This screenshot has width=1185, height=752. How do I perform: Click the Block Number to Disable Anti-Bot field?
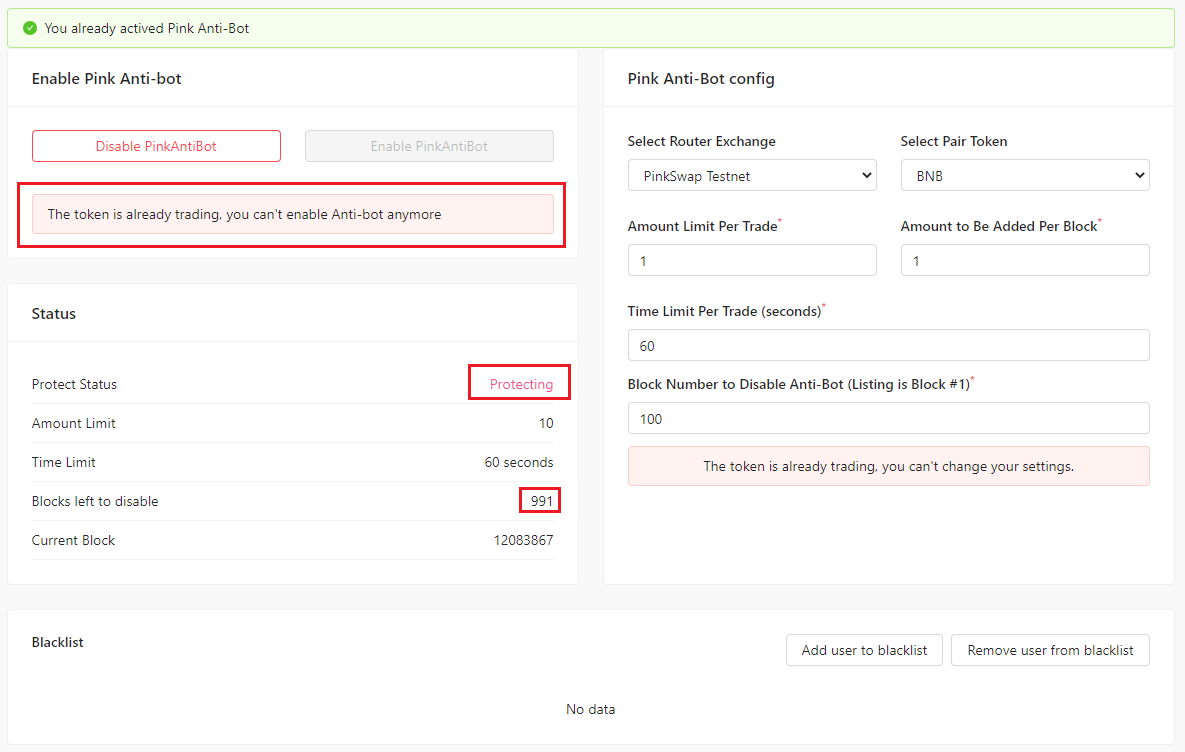coord(889,418)
